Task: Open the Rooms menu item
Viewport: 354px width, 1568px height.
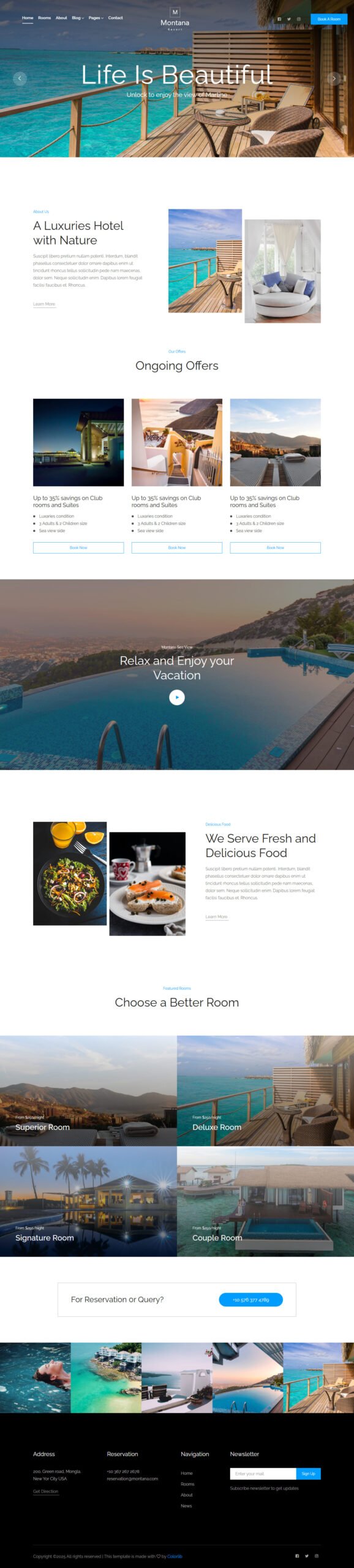Action: 45,18
